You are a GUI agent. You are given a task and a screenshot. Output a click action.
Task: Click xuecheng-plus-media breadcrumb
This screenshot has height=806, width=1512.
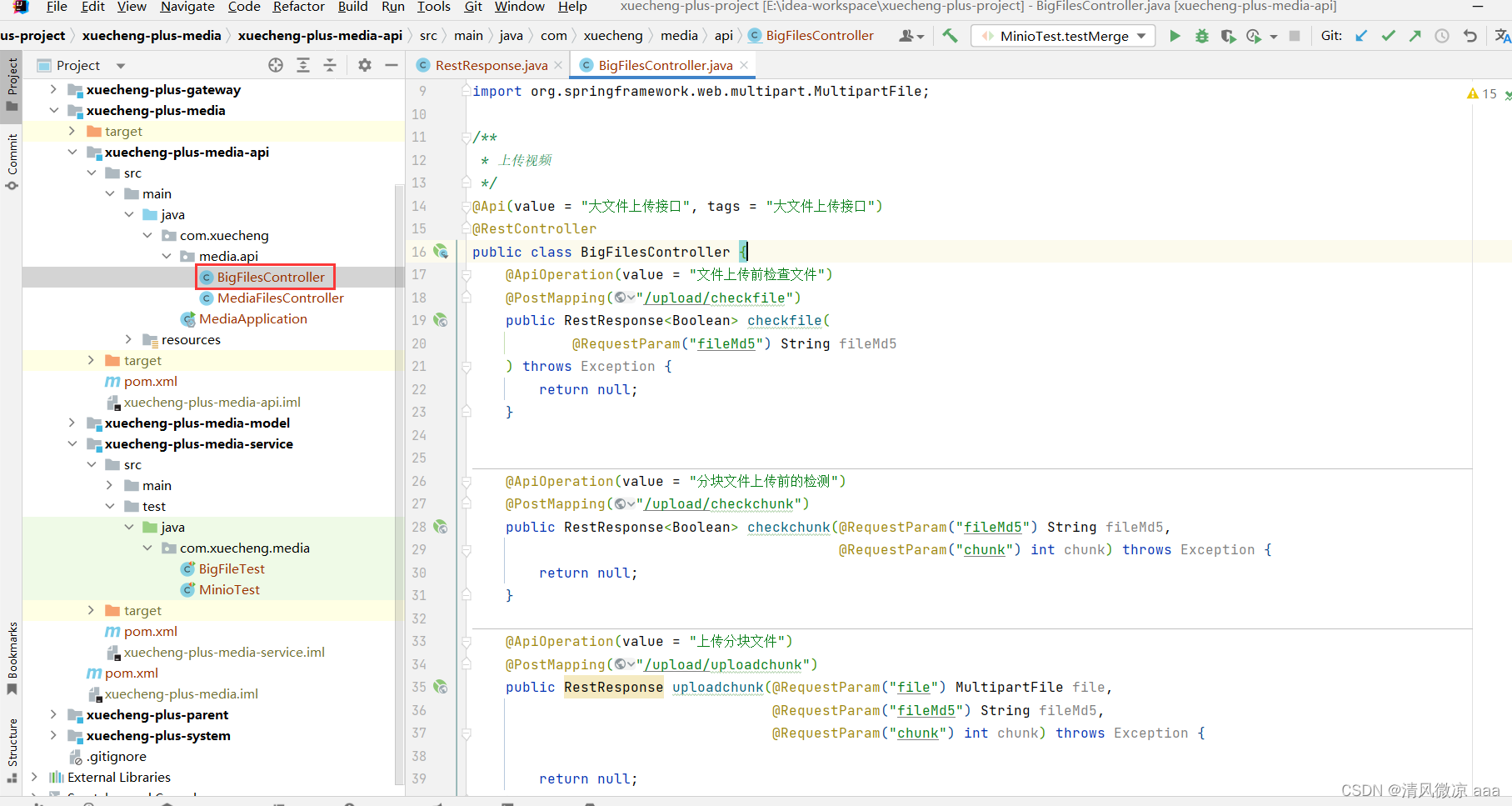point(152,35)
